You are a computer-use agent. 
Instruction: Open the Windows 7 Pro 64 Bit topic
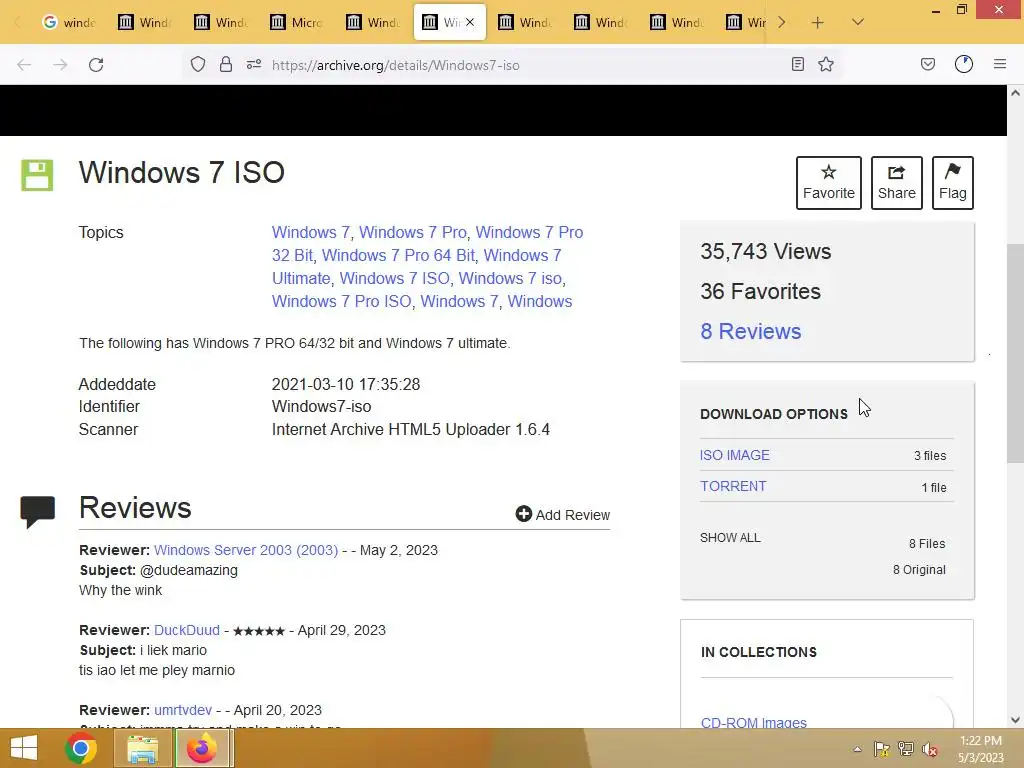[398, 255]
